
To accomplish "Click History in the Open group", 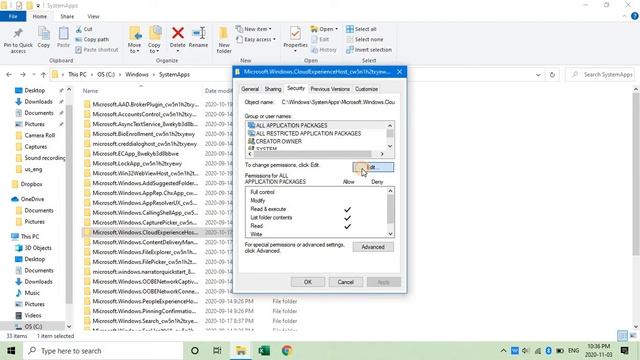I will coord(324,50).
